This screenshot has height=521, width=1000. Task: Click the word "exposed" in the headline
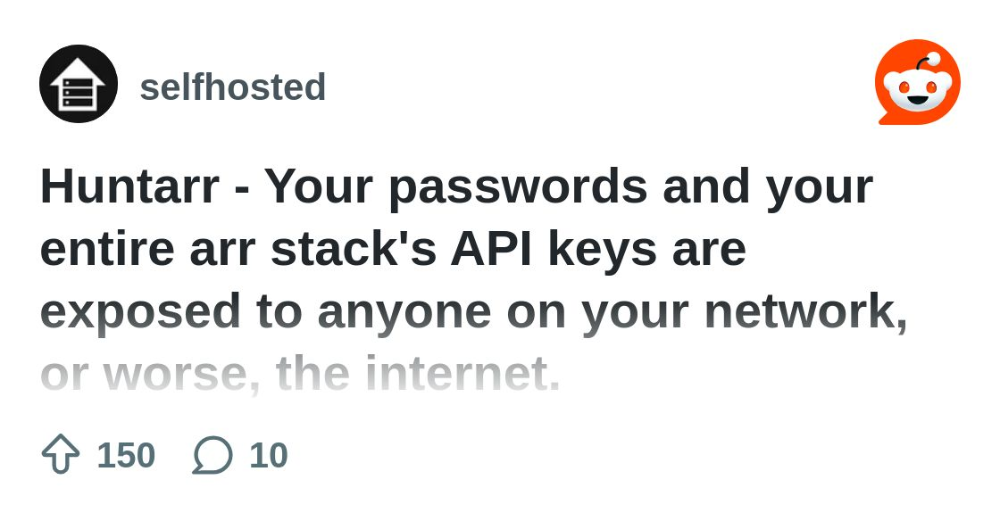click(140, 312)
